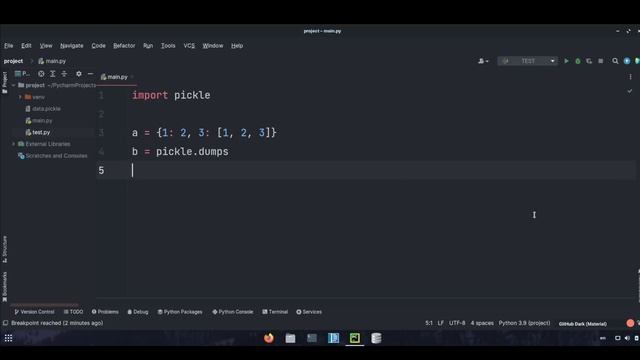Click the inspection checkmark icon in editor
Viewport: 640px width, 360px height.
tap(630, 91)
